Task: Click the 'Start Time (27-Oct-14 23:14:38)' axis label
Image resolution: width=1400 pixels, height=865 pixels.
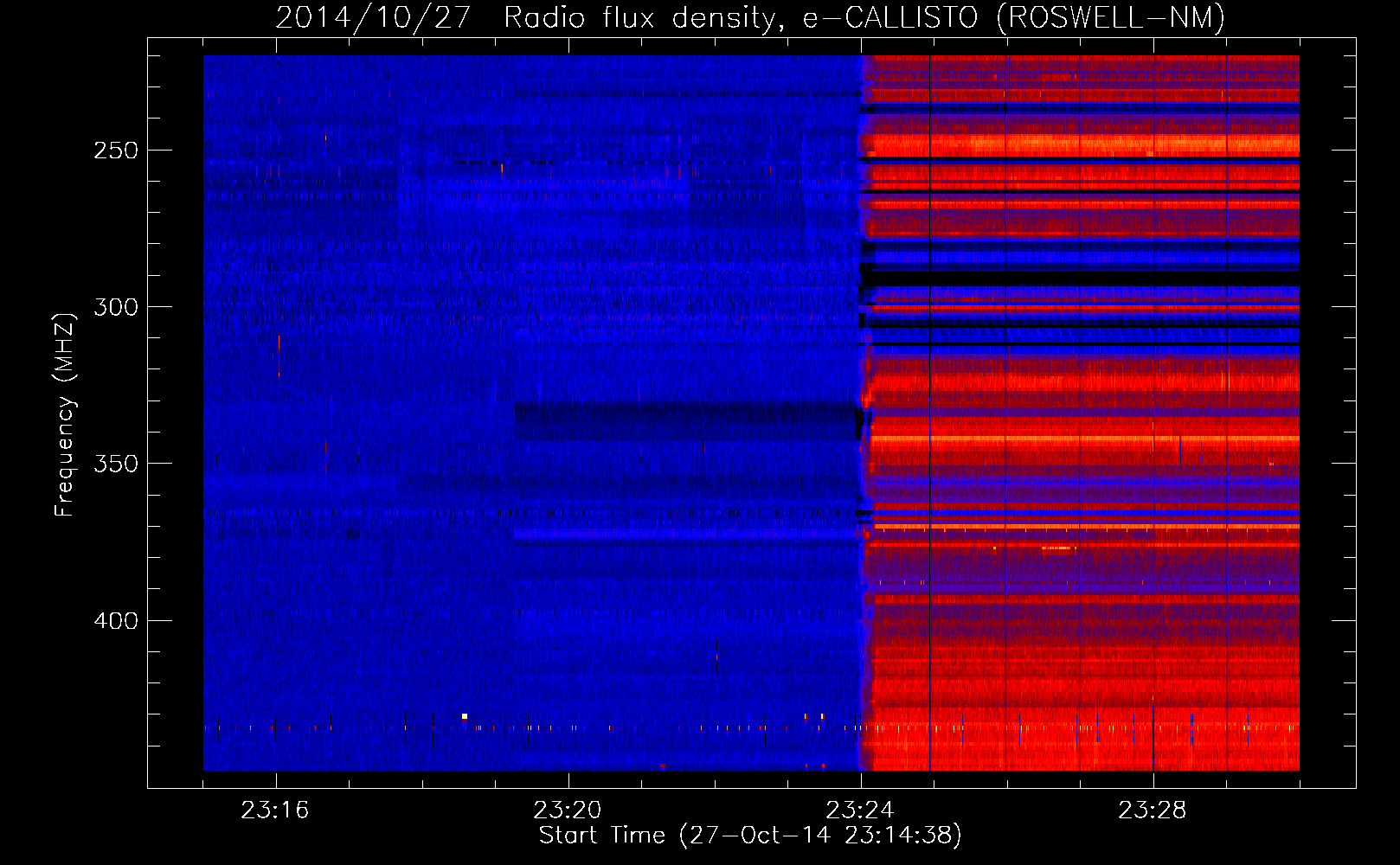Action: pyautogui.click(x=750, y=836)
